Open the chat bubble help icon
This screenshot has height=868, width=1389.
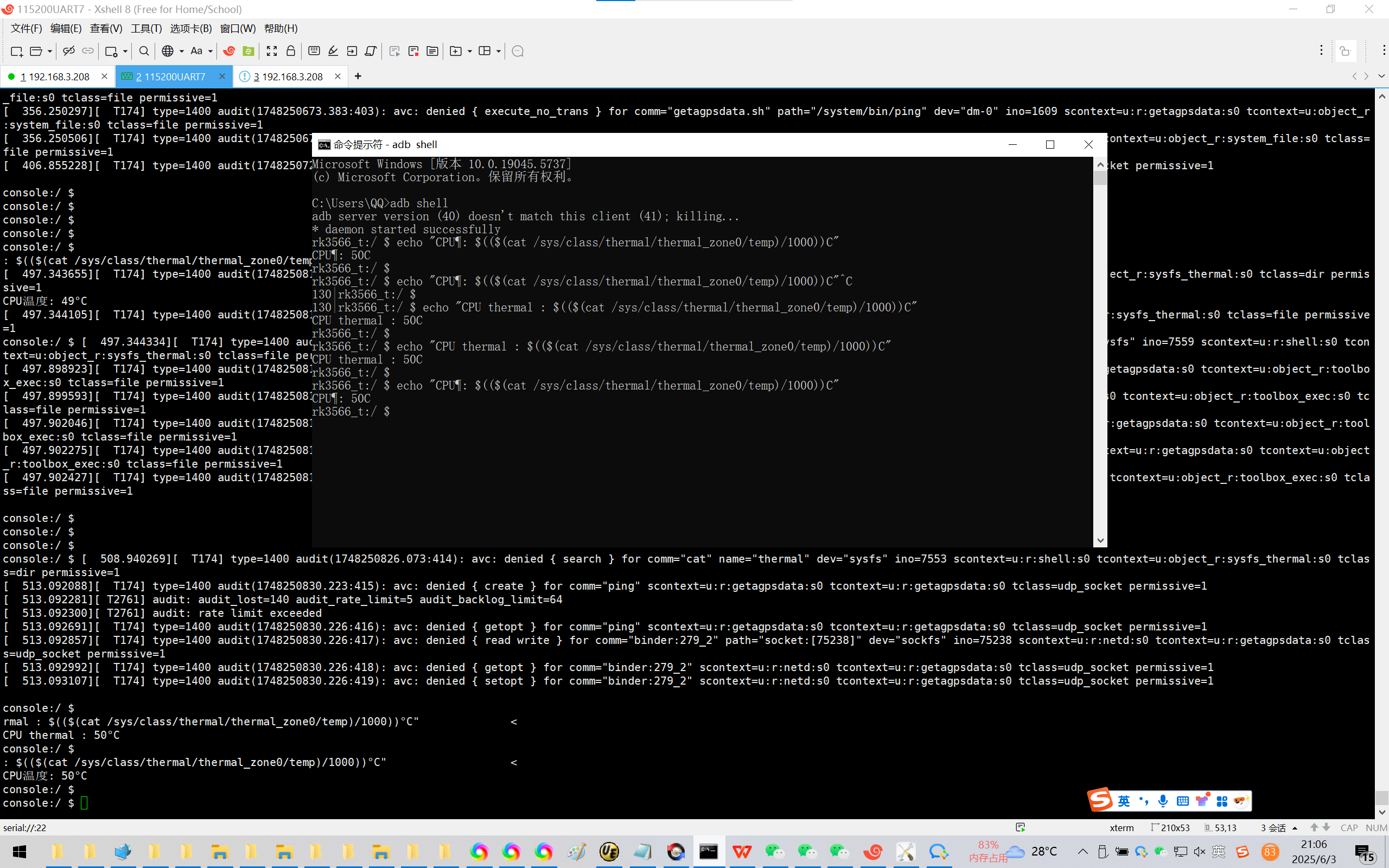pyautogui.click(x=517, y=51)
